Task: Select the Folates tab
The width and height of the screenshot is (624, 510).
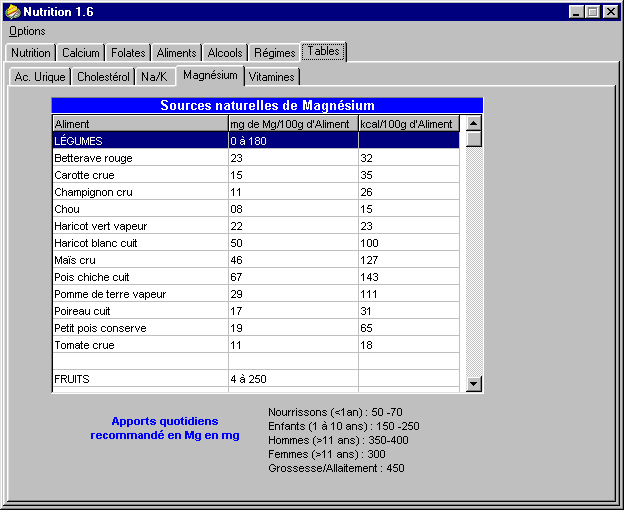Action: (x=128, y=53)
